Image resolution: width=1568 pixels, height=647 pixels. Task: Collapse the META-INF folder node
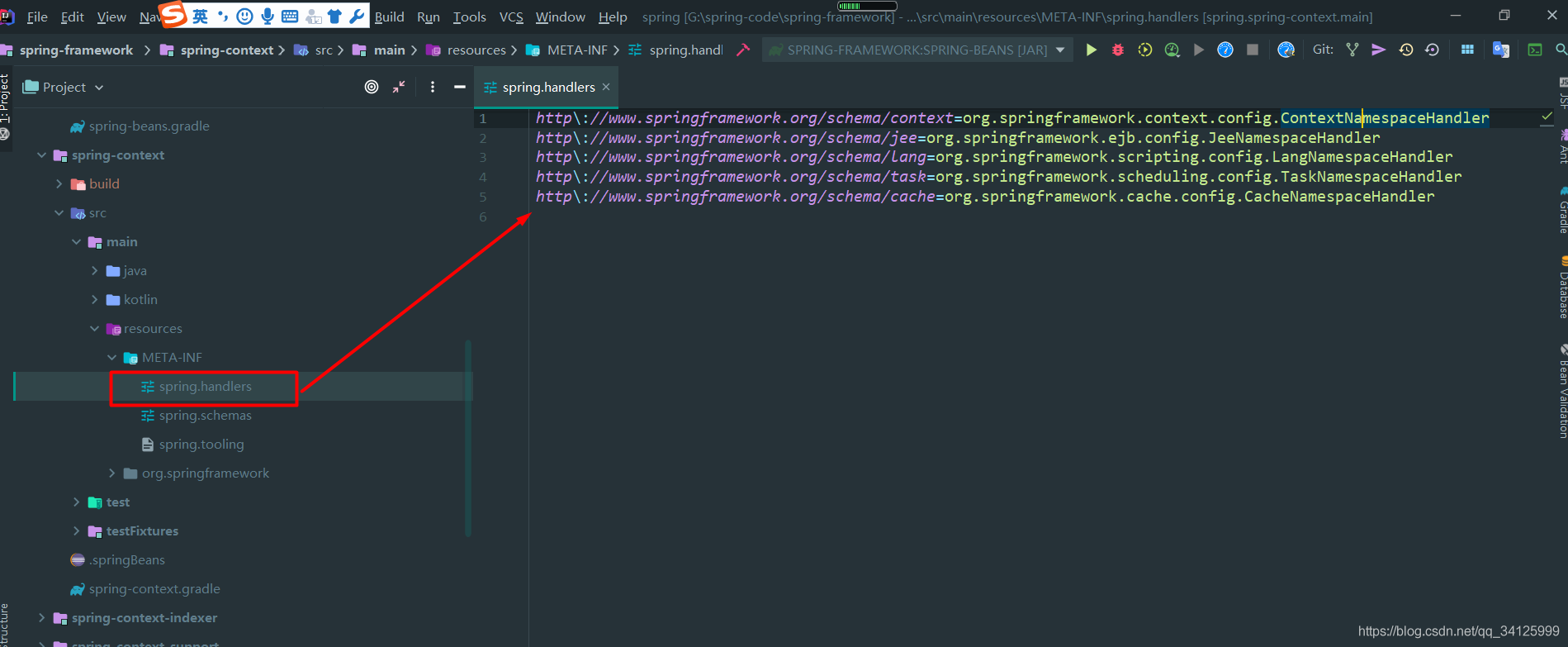tap(112, 358)
